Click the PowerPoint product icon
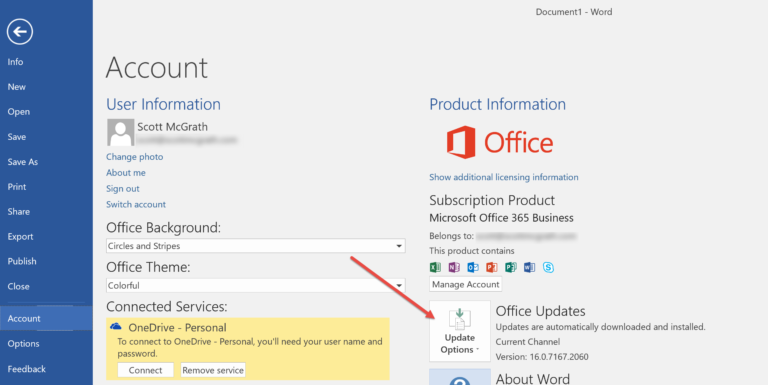The image size is (768, 385). [492, 267]
